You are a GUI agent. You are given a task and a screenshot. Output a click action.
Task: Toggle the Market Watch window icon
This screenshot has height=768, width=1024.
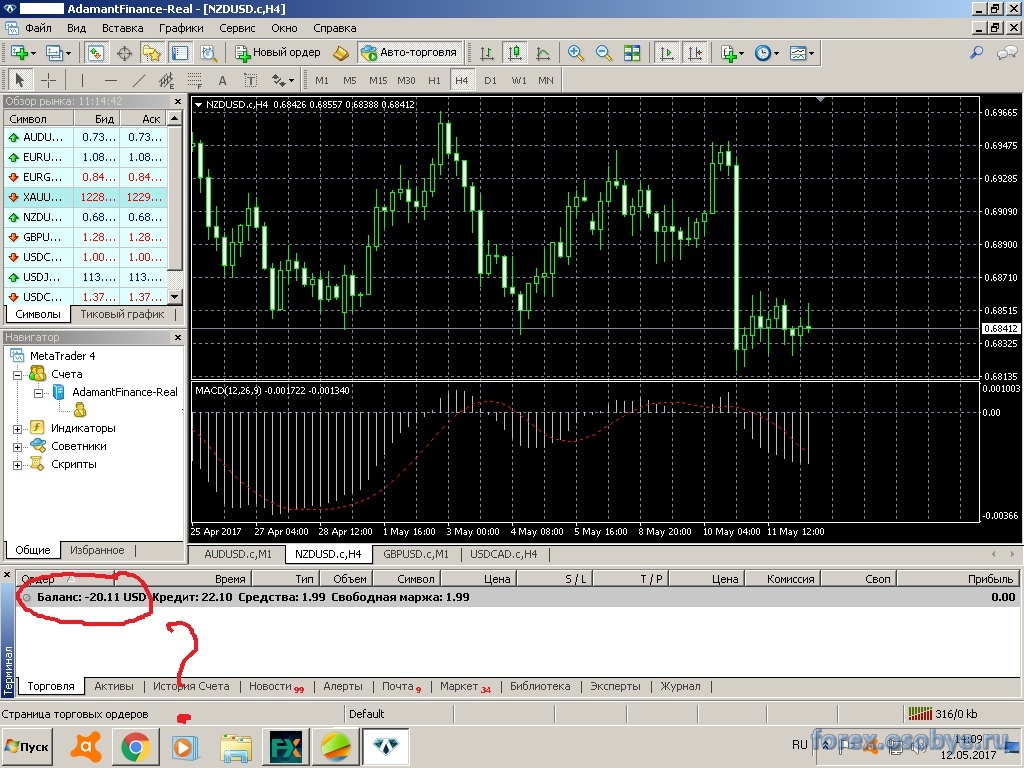pos(95,53)
